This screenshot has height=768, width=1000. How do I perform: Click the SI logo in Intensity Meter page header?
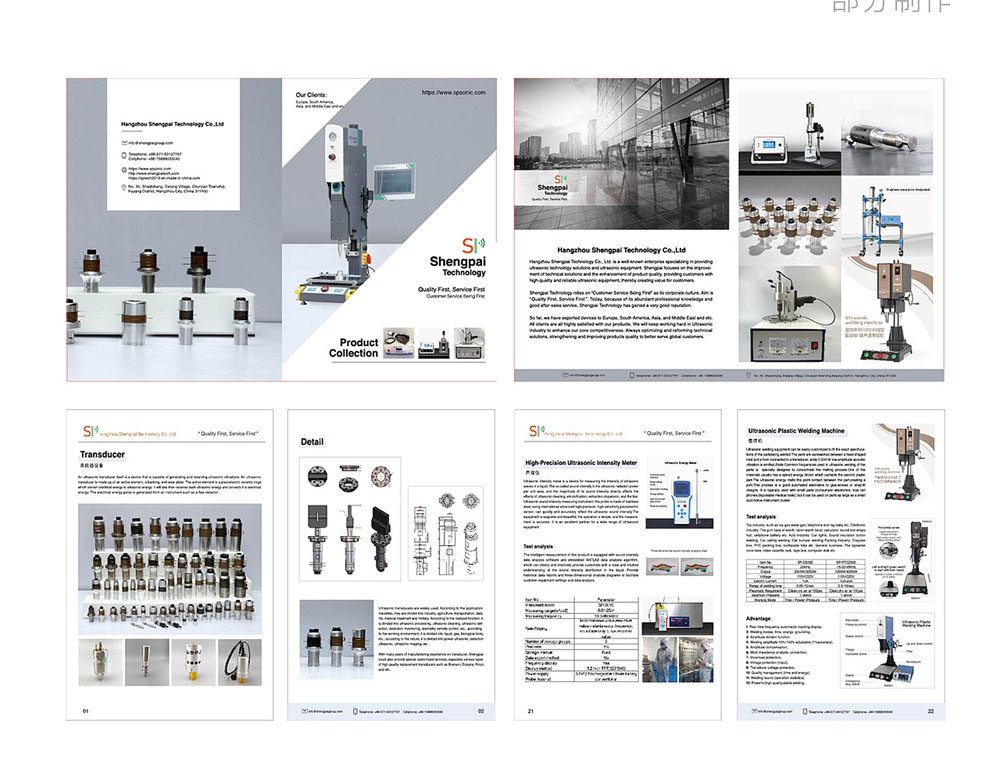(x=536, y=432)
